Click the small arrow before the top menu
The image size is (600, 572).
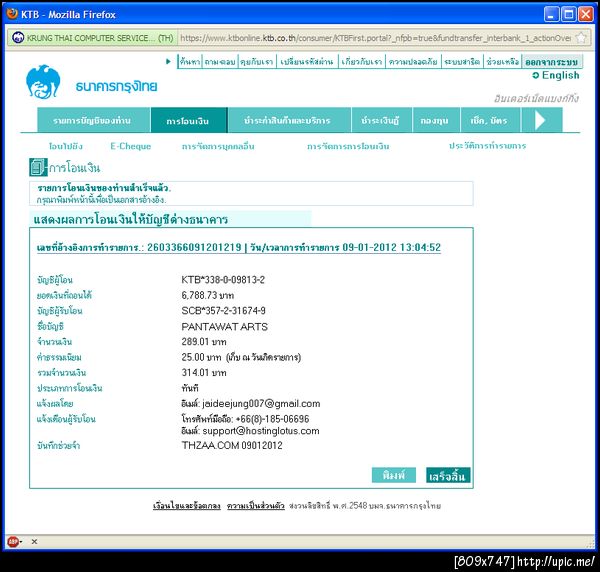coord(168,61)
